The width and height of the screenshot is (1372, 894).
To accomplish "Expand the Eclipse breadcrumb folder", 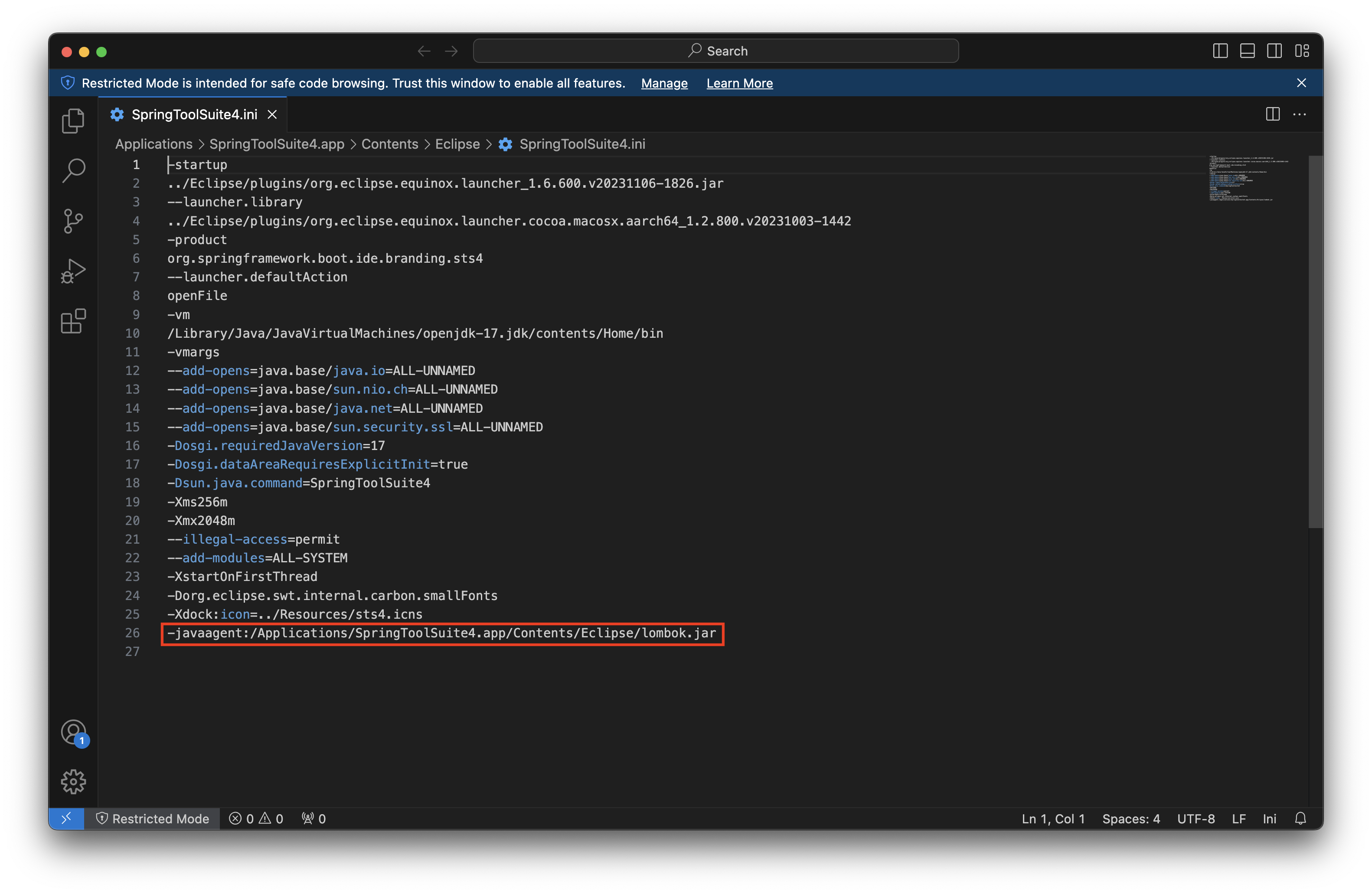I will click(x=457, y=144).
